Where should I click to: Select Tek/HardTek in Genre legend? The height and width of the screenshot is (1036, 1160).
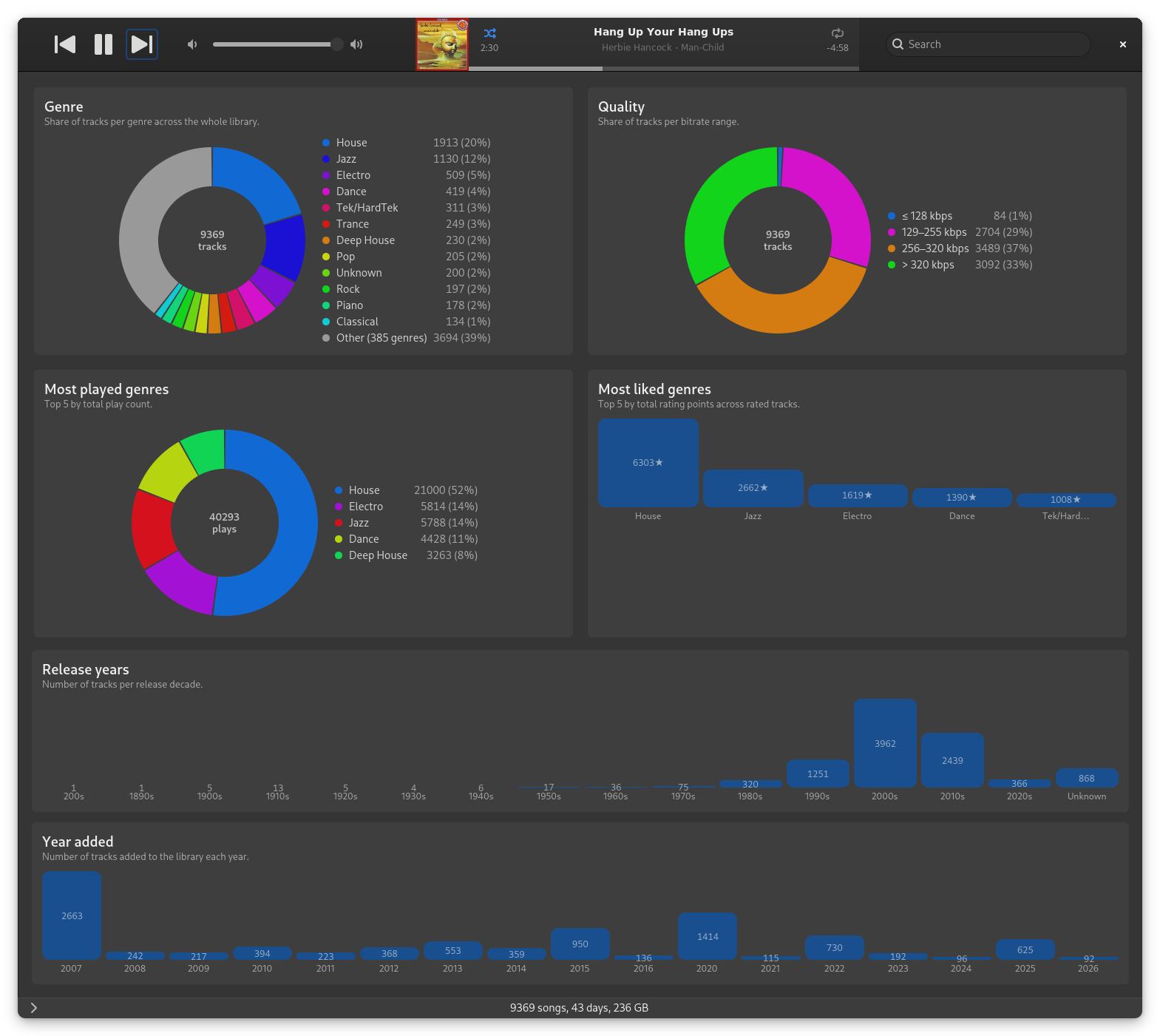(407, 208)
